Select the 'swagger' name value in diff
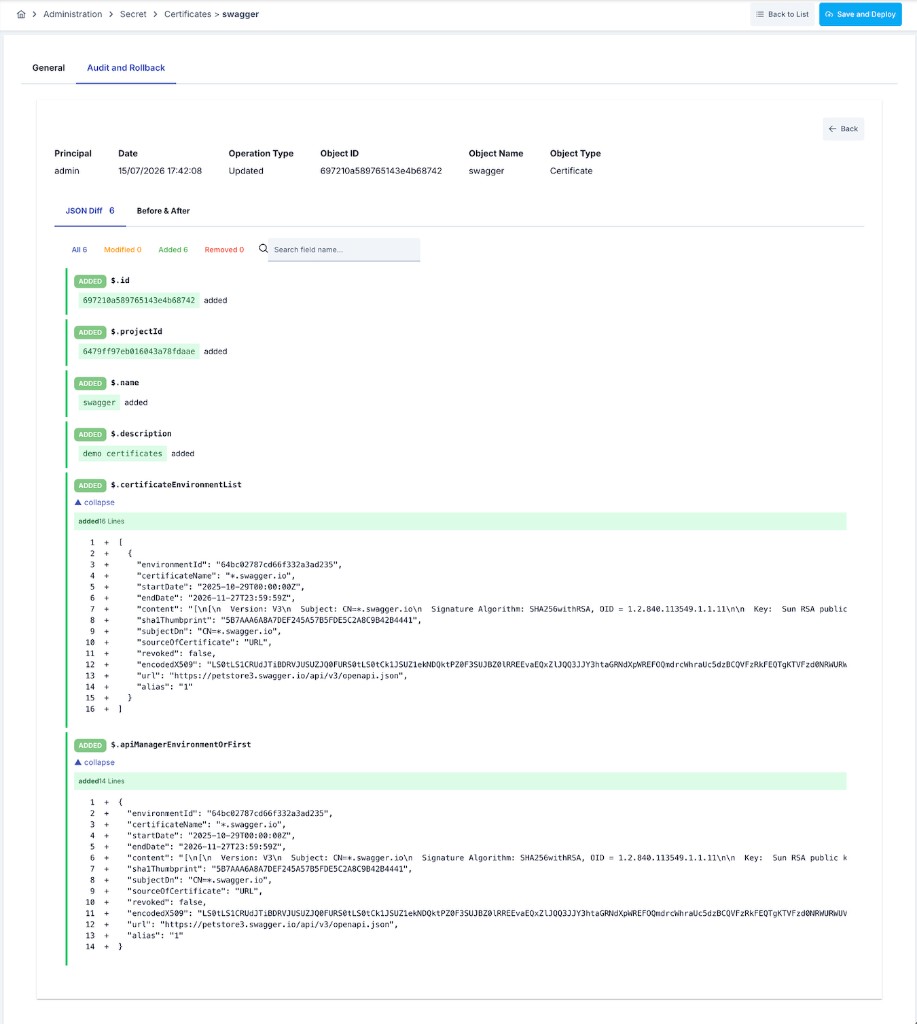The width and height of the screenshot is (917, 1024). point(99,402)
